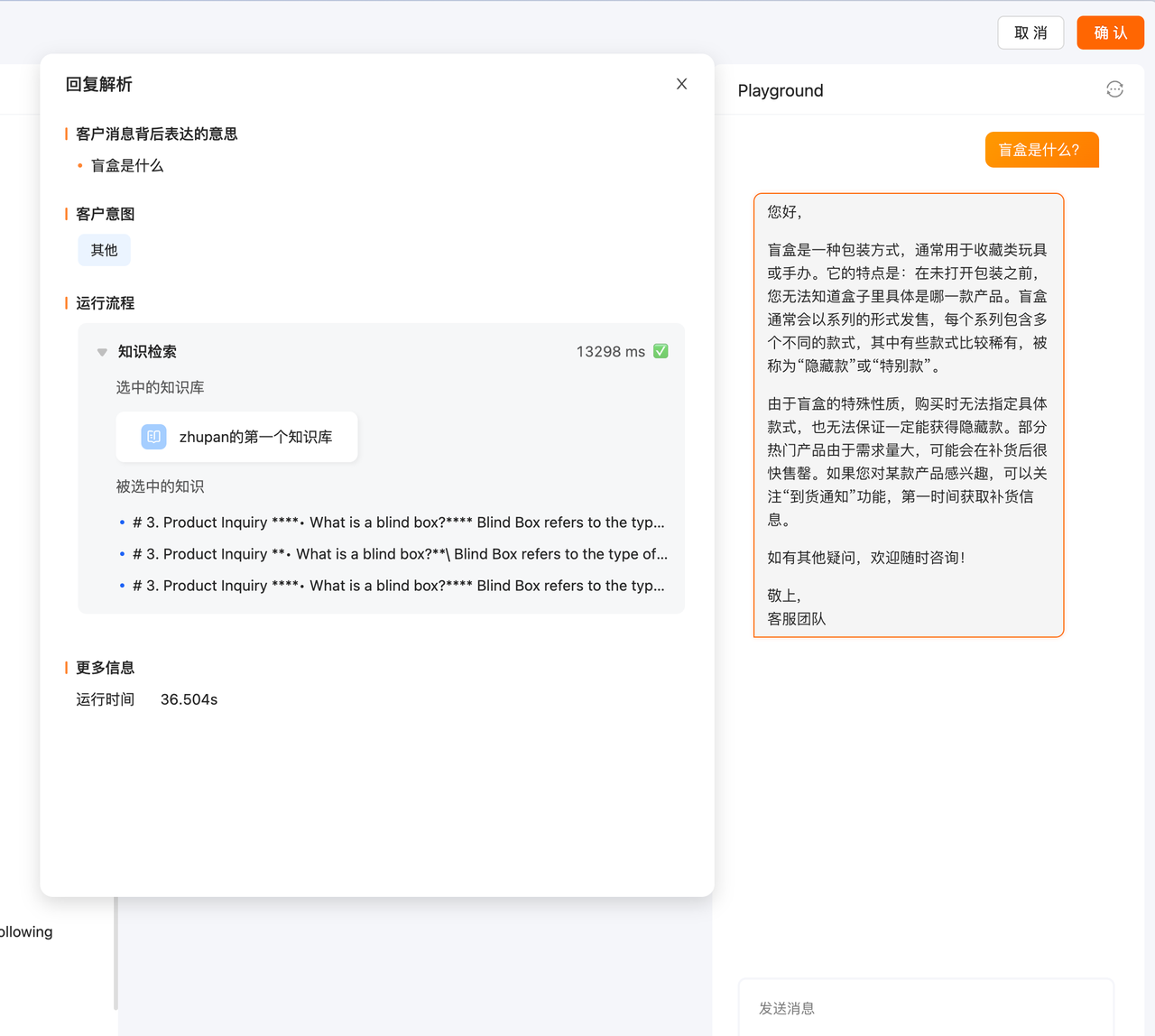
Task: Click the 盲盒是什么 bullet item
Action: [x=127, y=165]
